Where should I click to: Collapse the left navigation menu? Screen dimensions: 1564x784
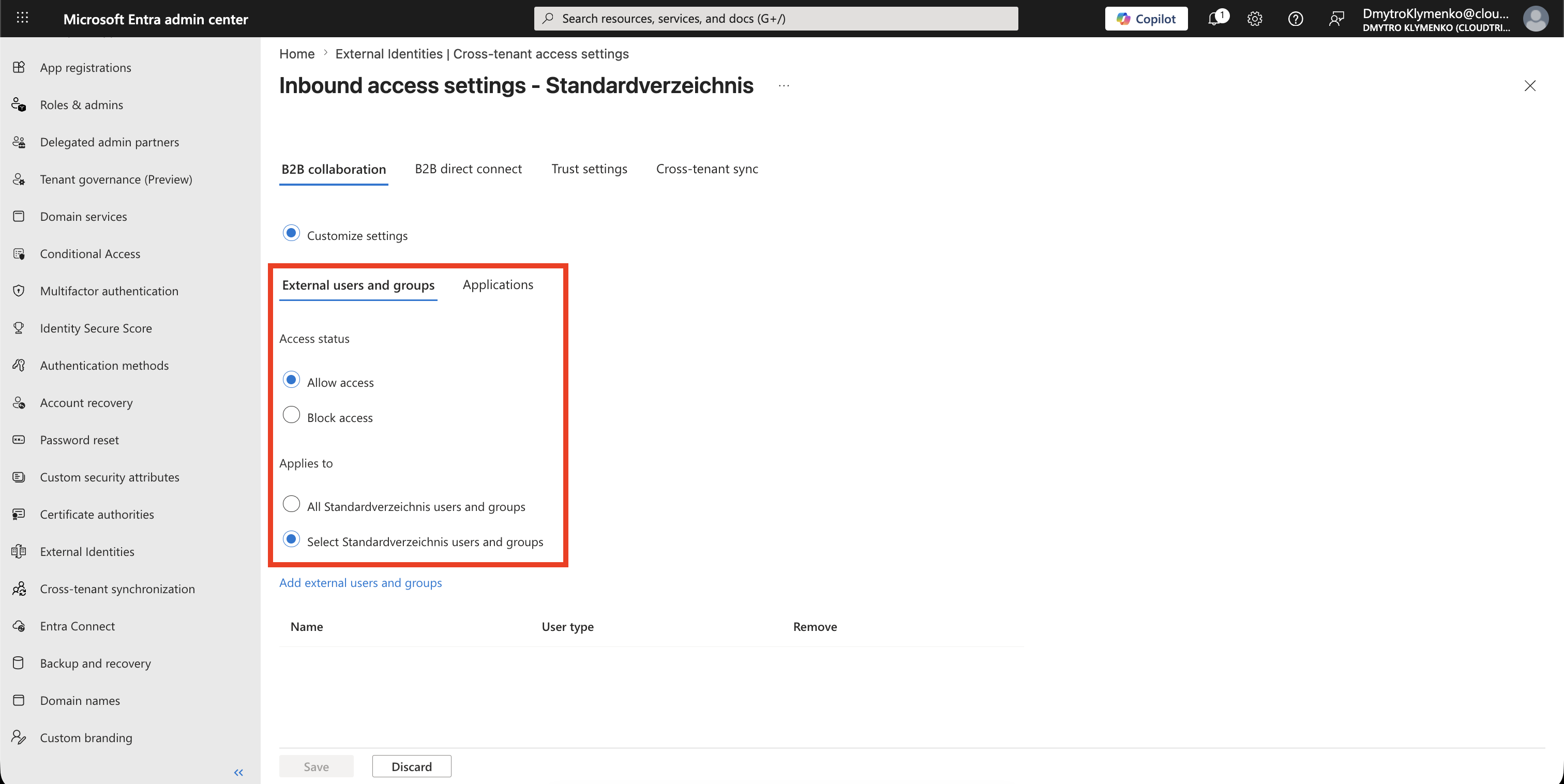point(238,773)
